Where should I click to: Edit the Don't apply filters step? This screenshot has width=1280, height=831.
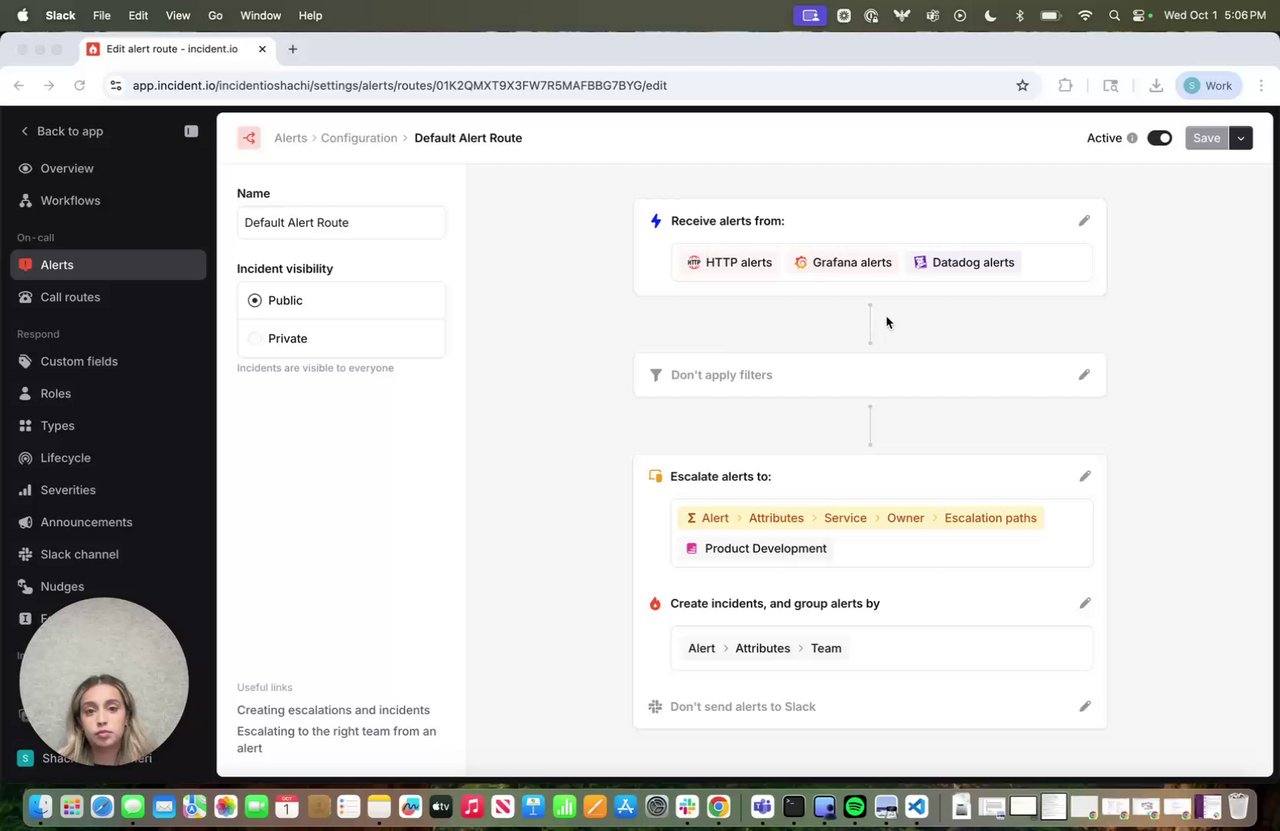[1084, 375]
